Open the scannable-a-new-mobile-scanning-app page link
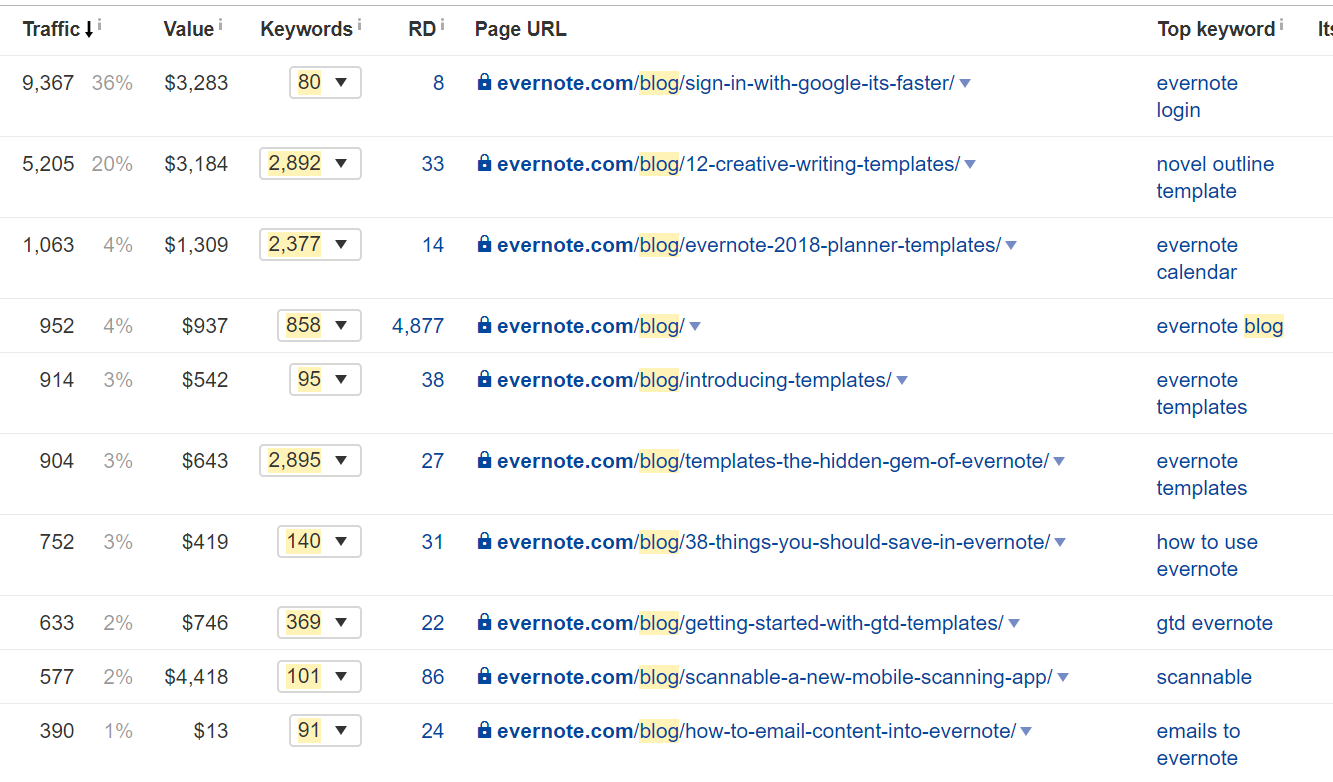Screen dimensions: 1333x782 tap(775, 677)
